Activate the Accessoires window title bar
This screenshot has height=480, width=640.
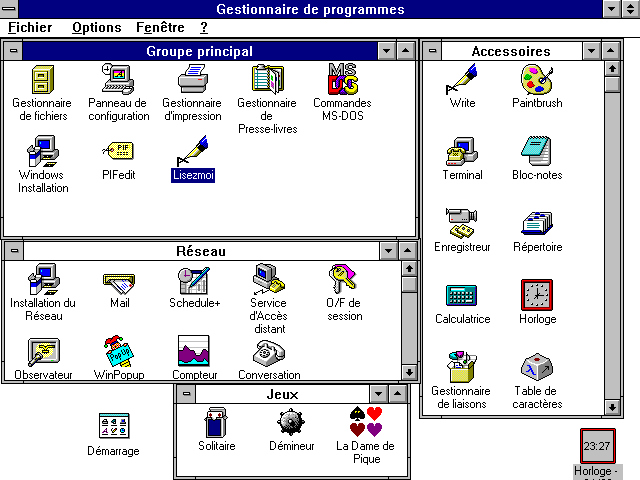click(x=511, y=51)
